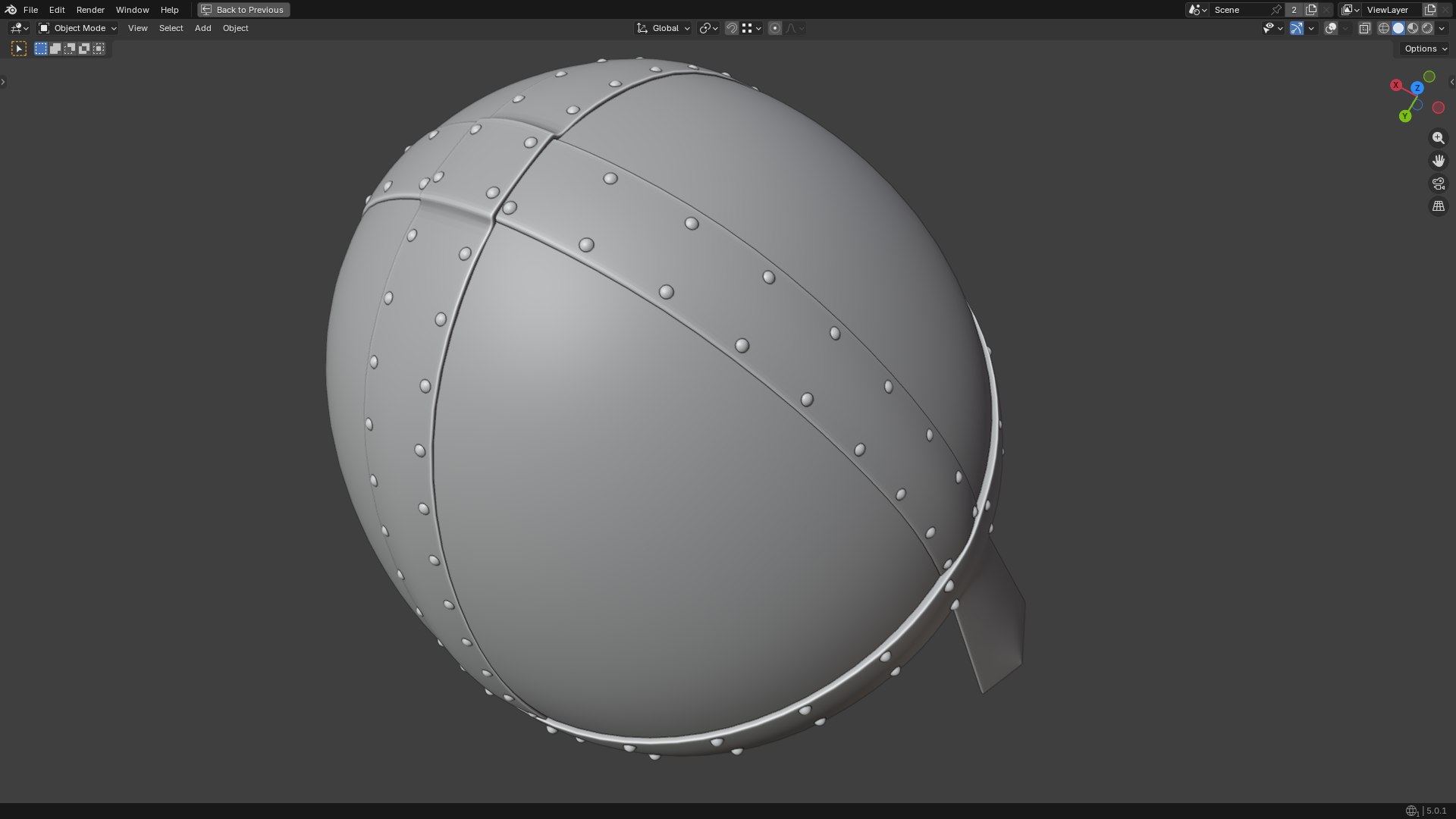Click the red X axis gizmo handle
Image resolution: width=1456 pixels, height=819 pixels.
tap(1396, 85)
